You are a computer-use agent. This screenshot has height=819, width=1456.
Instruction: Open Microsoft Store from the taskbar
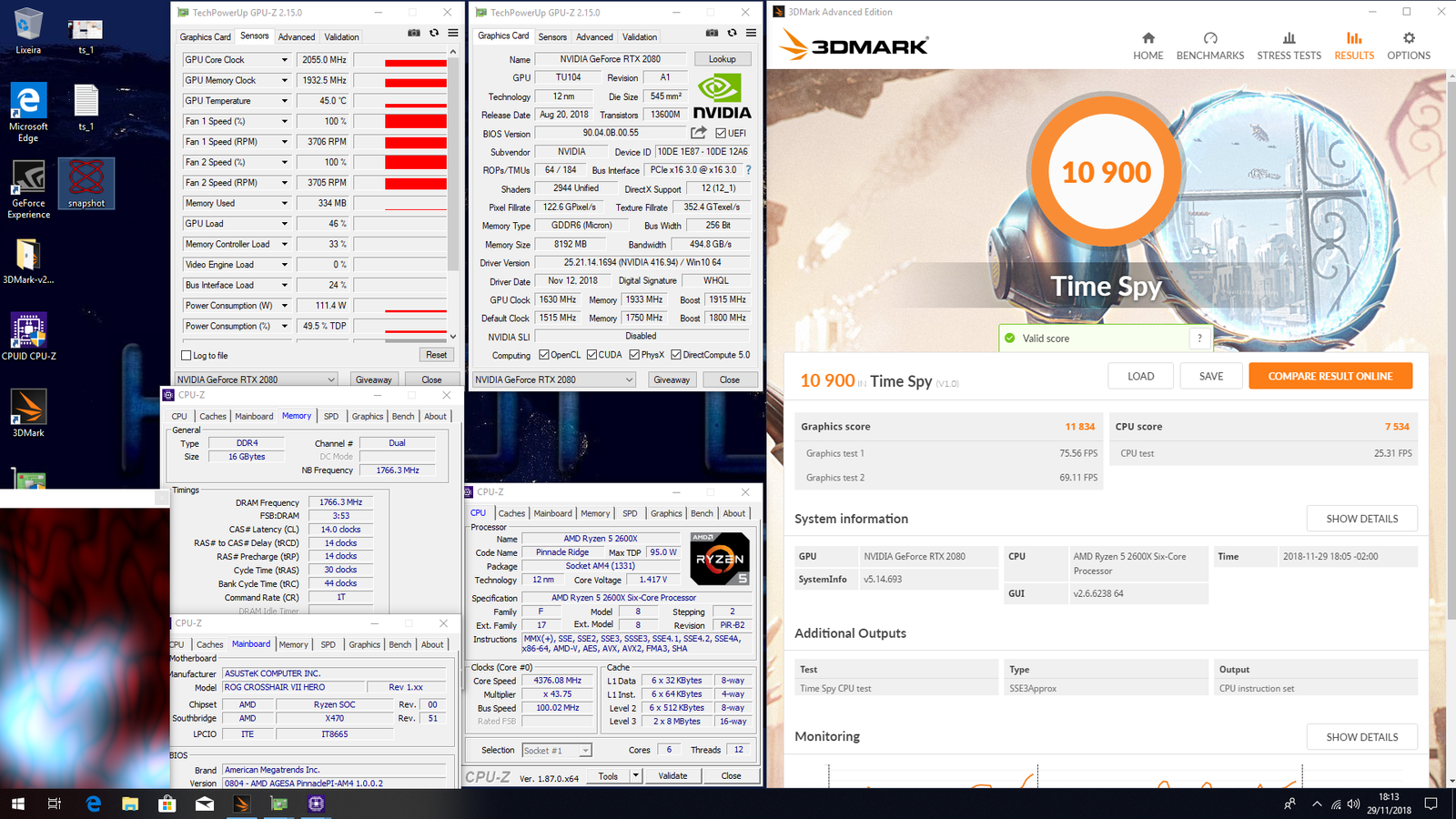(167, 804)
